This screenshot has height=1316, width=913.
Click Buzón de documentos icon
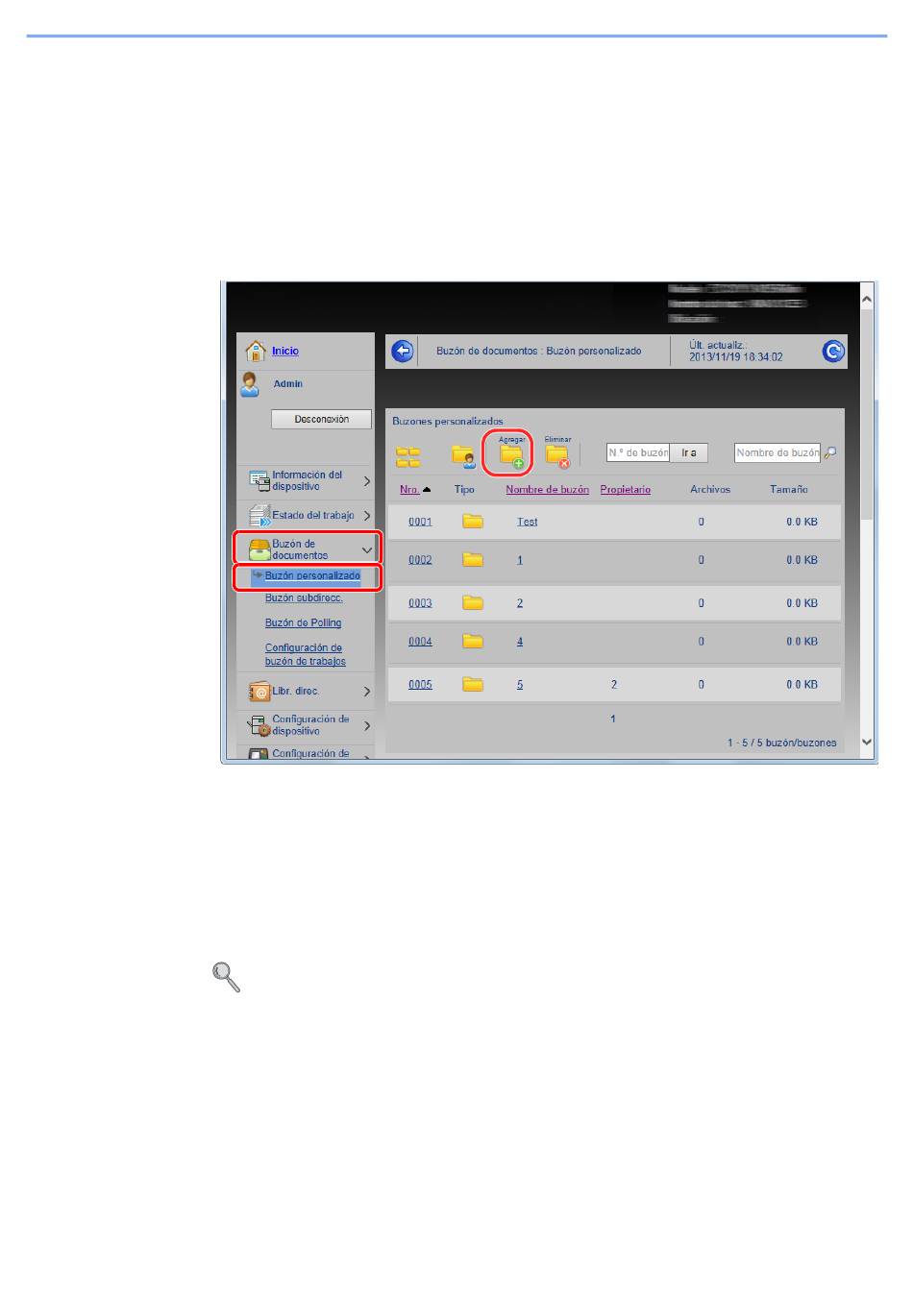tap(259, 549)
